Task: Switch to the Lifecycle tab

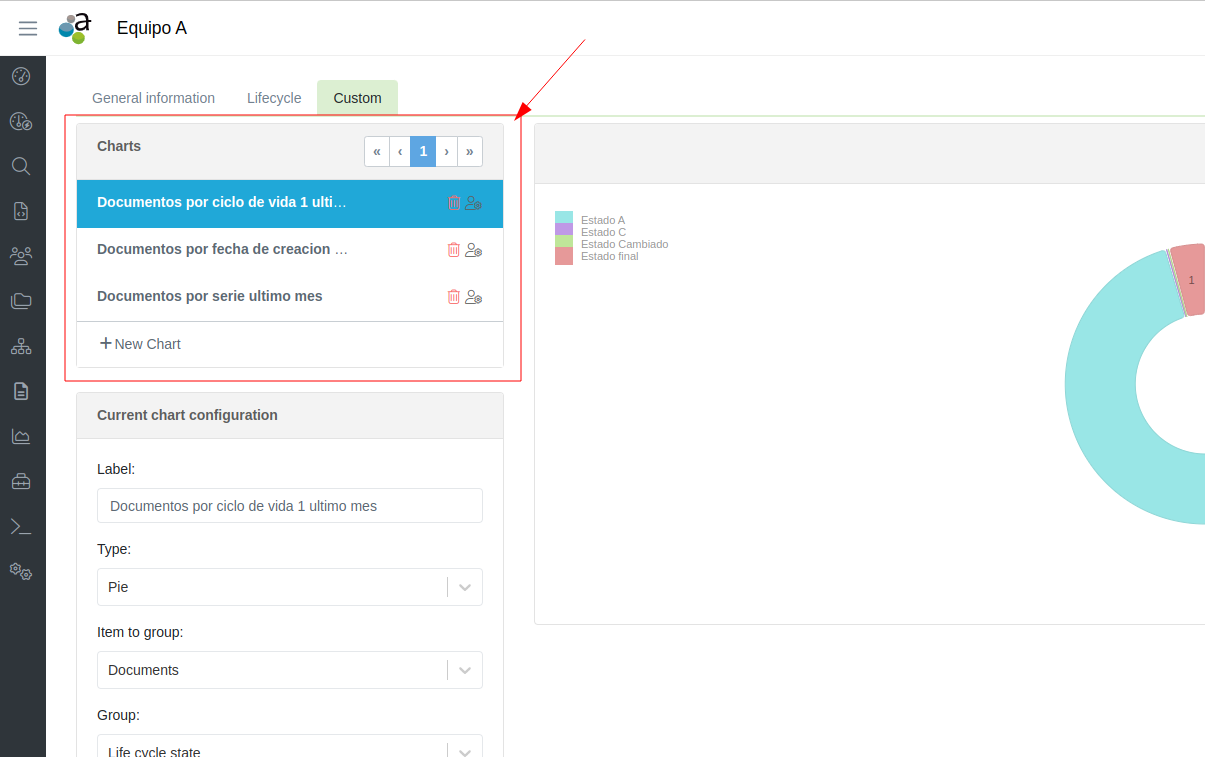Action: pyautogui.click(x=274, y=98)
